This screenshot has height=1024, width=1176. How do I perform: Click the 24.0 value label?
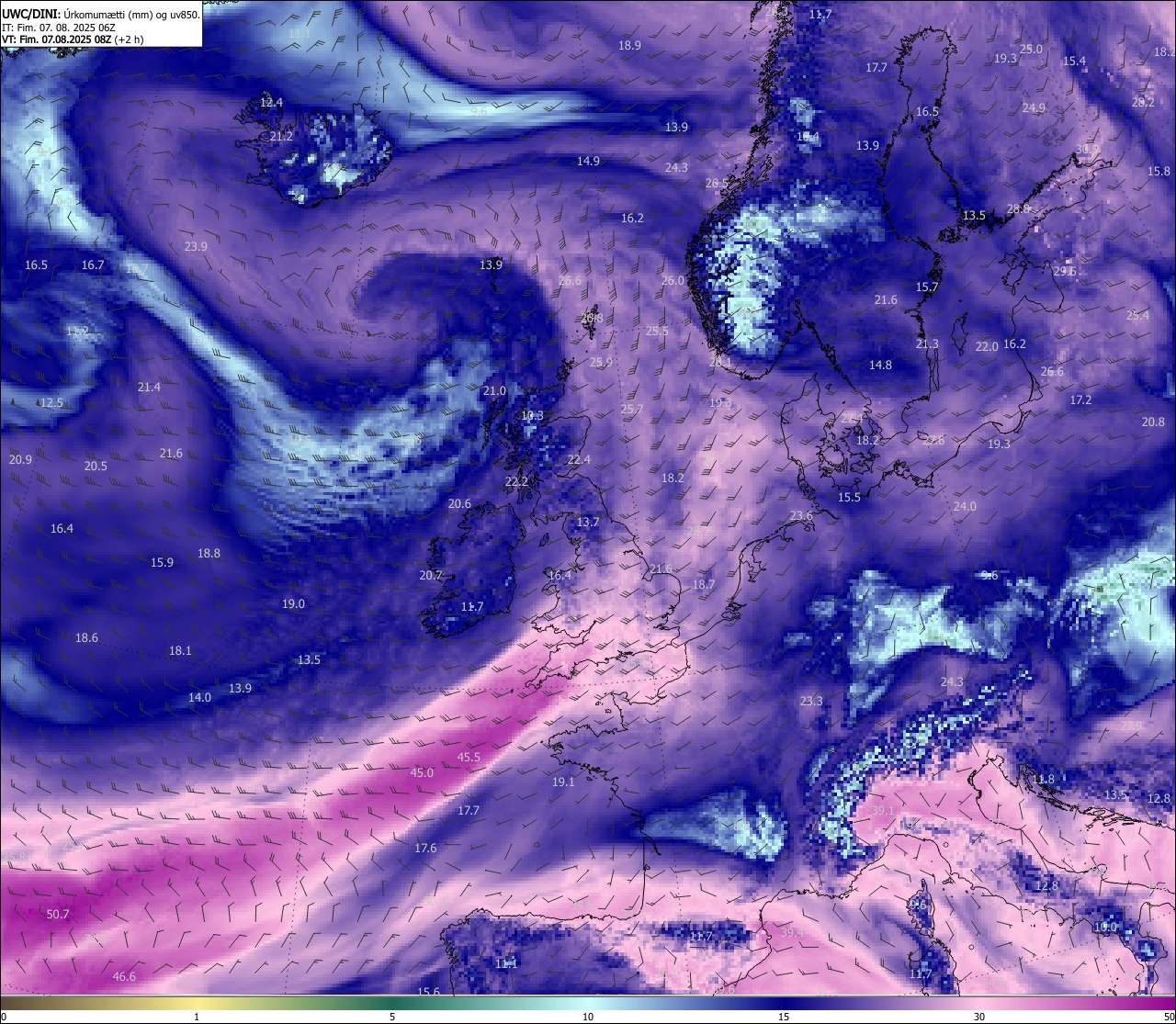(x=965, y=507)
